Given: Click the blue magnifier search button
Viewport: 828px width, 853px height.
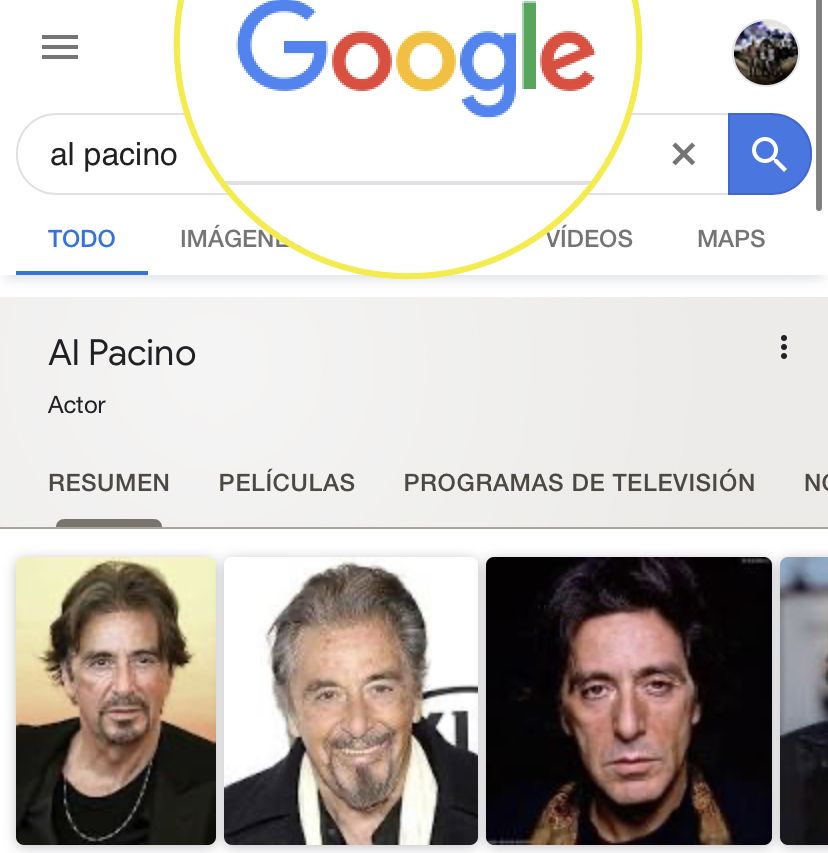Looking at the screenshot, I should (769, 154).
